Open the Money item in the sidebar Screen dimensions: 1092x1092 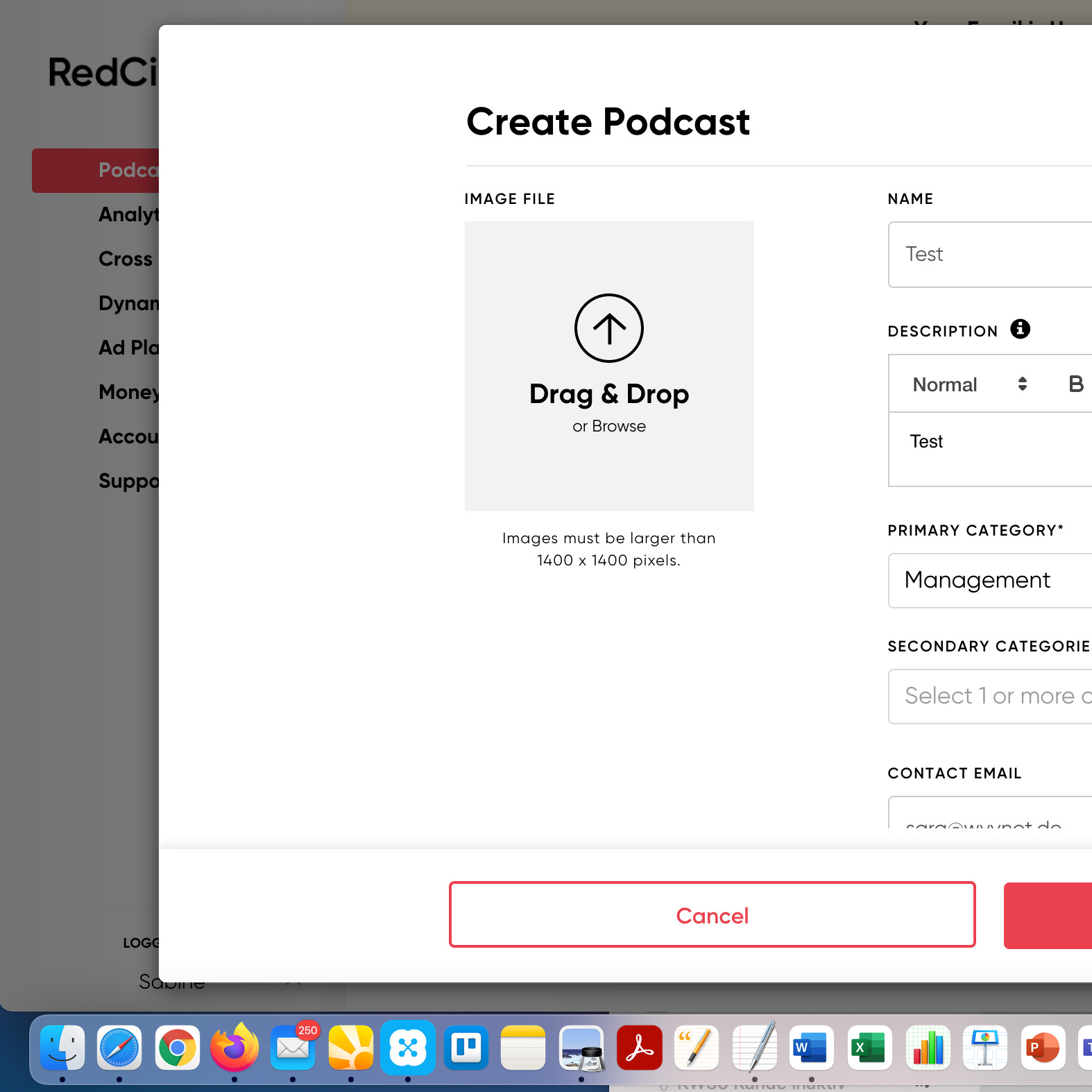click(129, 392)
